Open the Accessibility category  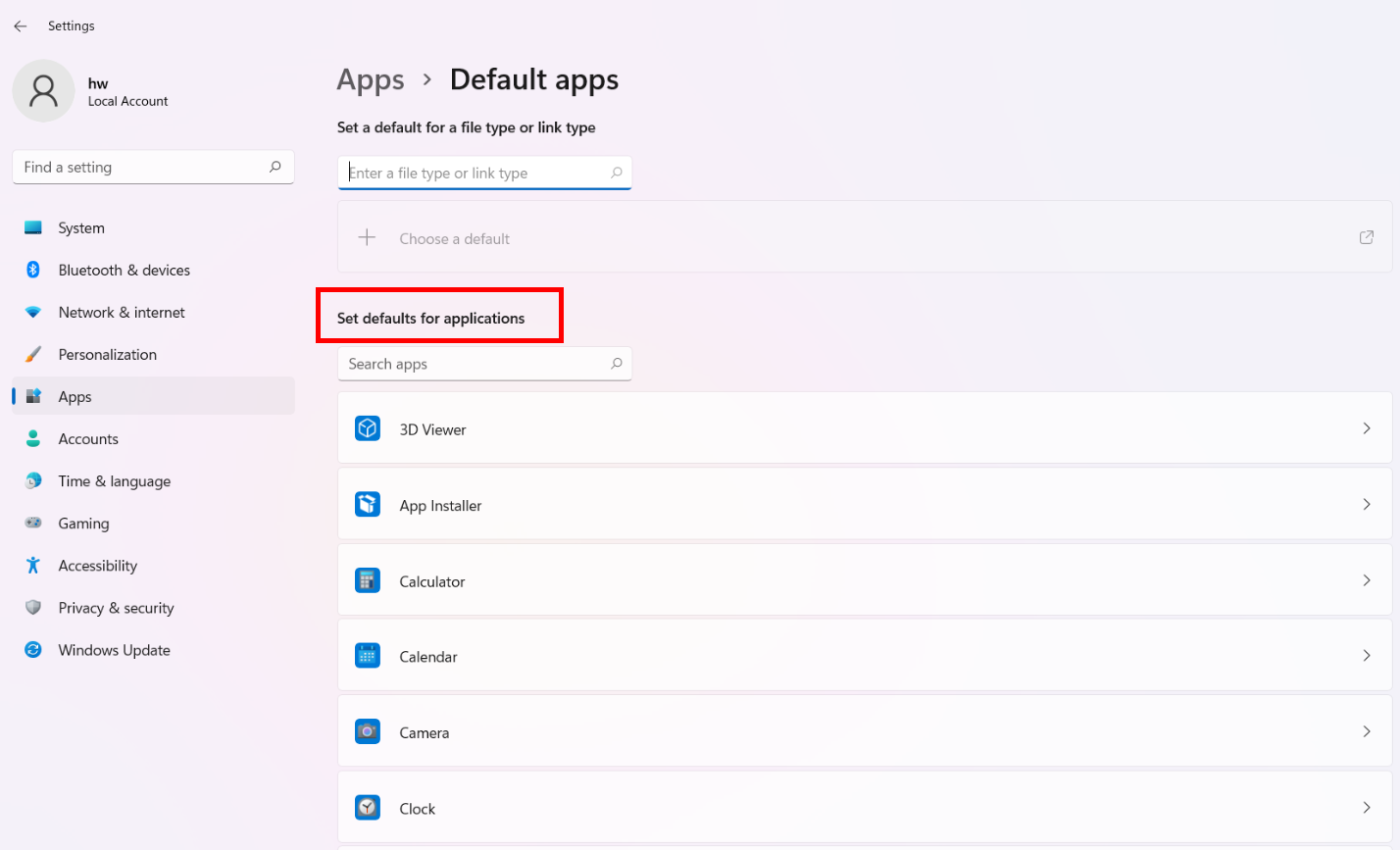pos(153,565)
